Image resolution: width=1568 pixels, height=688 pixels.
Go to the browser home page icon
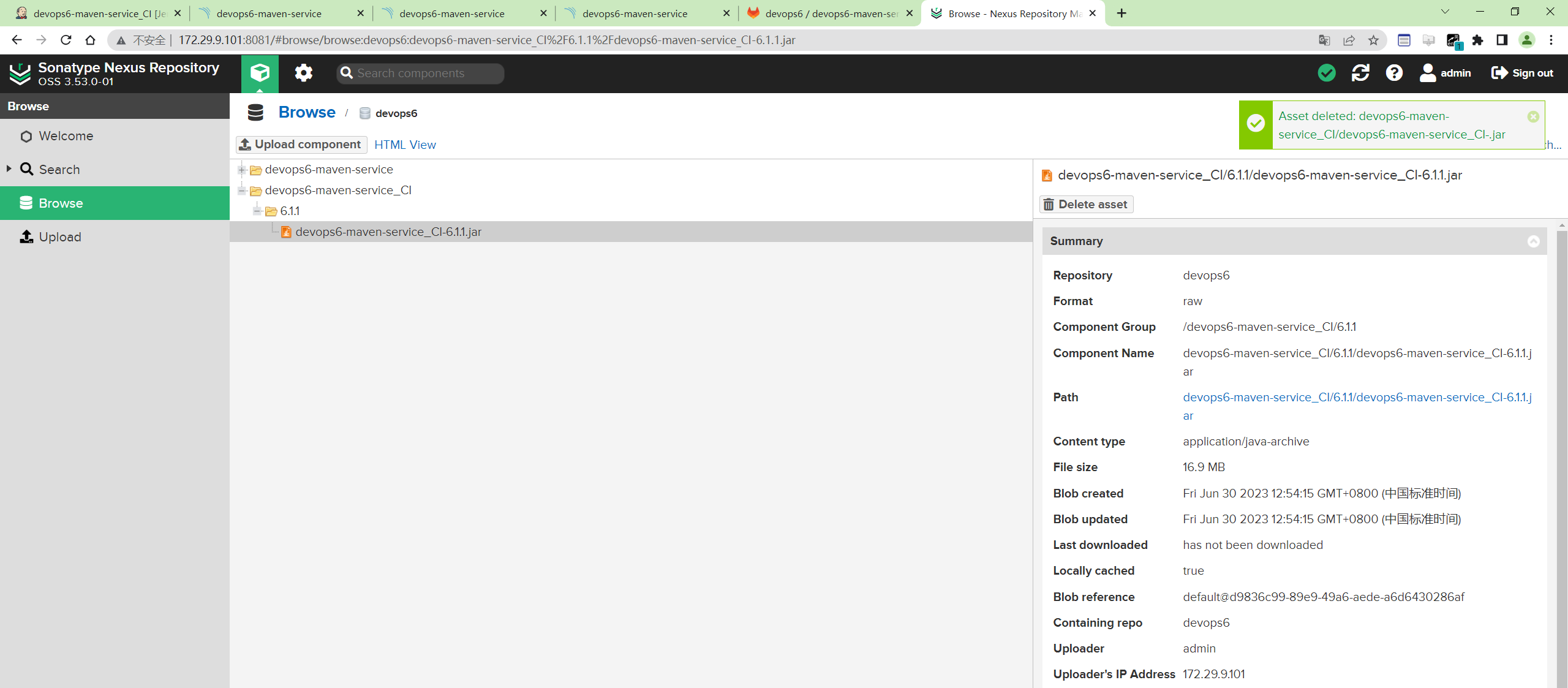click(90, 40)
